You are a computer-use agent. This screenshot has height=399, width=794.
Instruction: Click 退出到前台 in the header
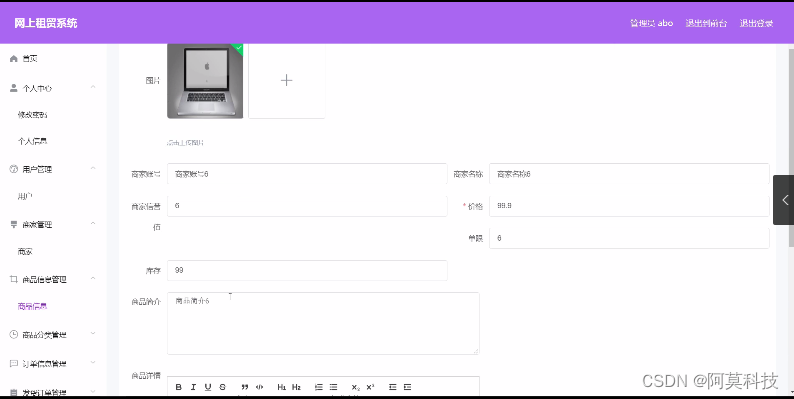706,23
